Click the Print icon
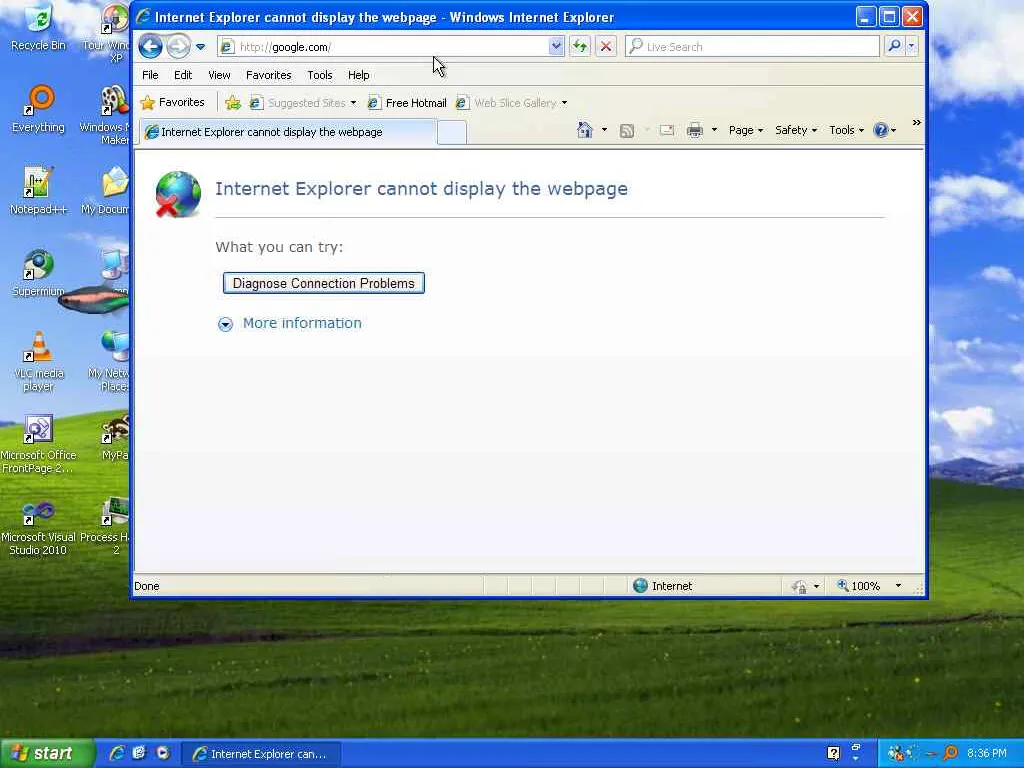Screen dimensions: 1024x768 [695, 130]
